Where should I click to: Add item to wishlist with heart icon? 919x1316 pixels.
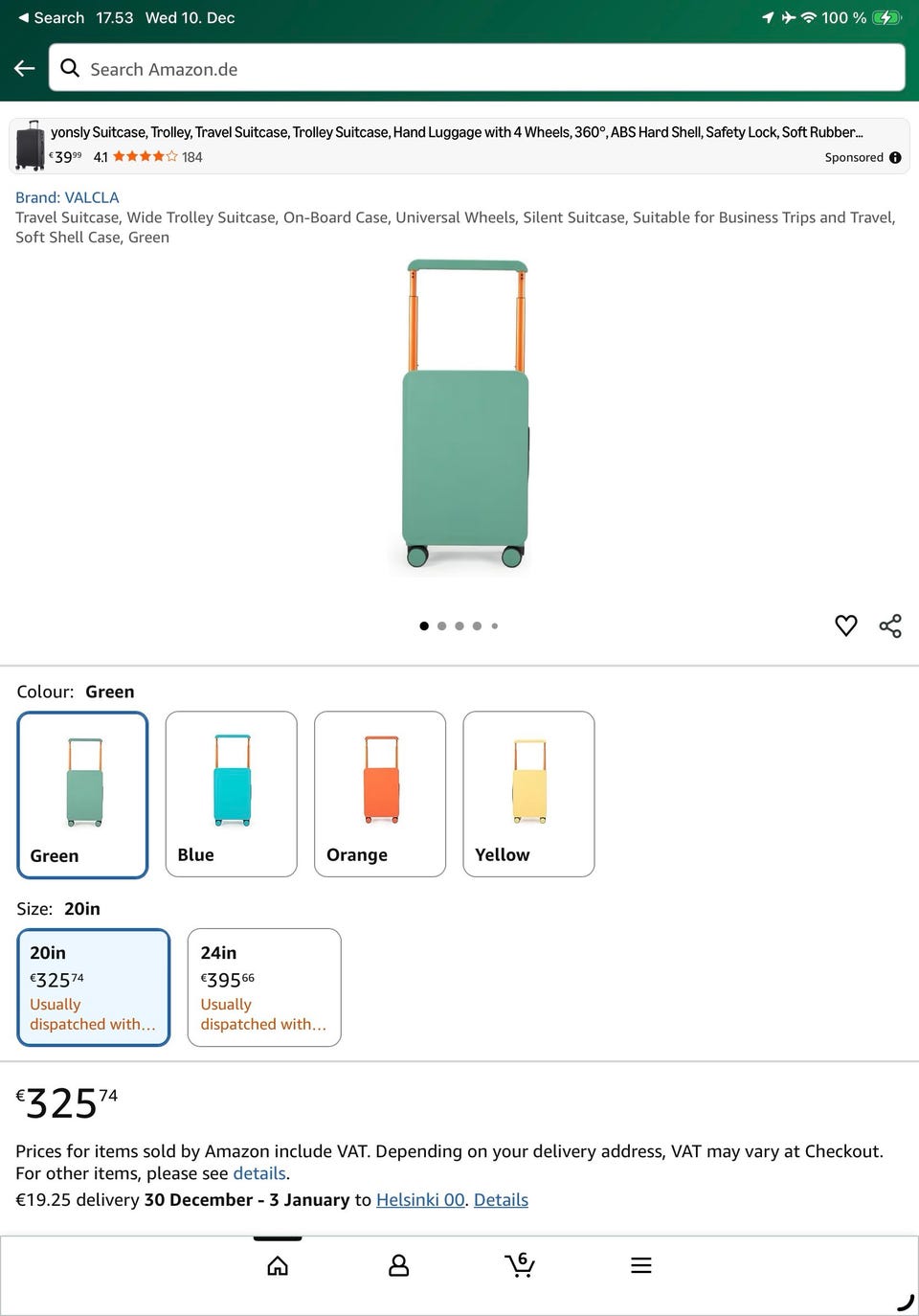click(845, 625)
